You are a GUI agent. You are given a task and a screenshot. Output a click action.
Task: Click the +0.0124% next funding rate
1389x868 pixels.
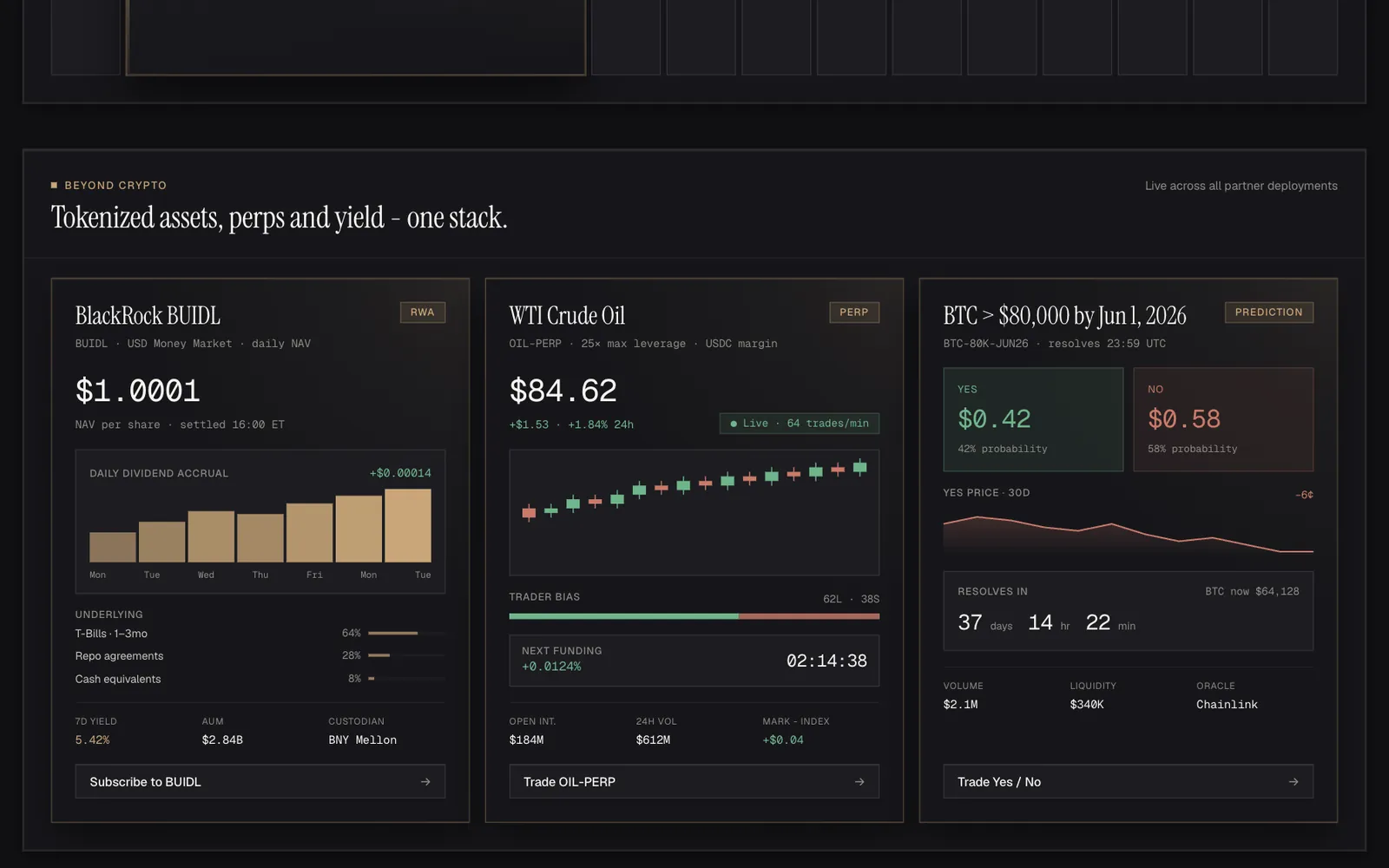point(551,667)
